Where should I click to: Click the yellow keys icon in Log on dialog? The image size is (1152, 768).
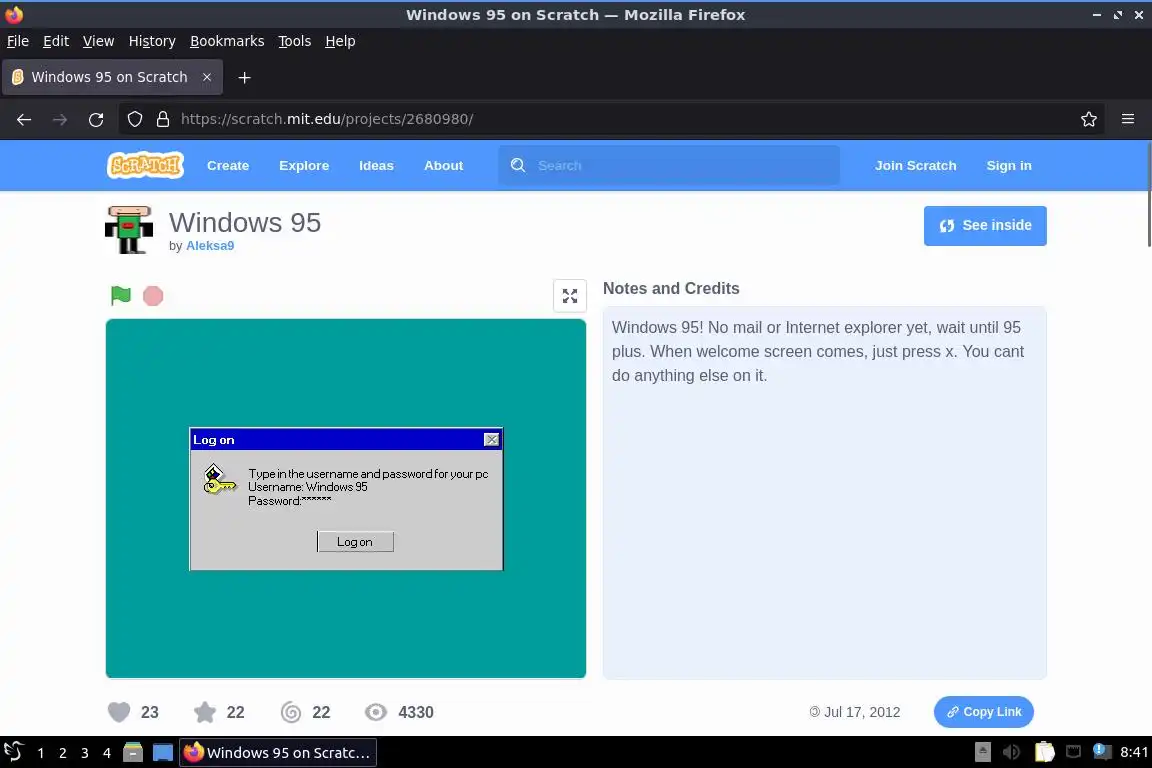click(219, 479)
